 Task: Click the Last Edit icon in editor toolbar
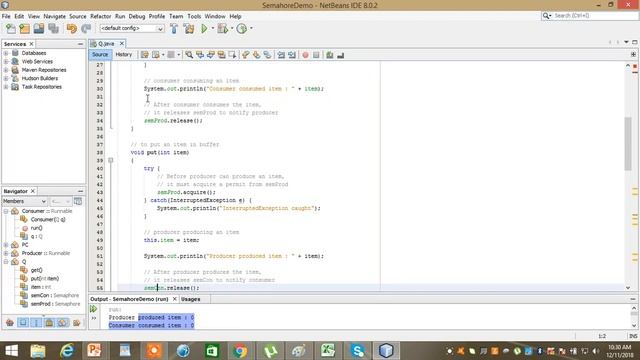tap(144, 55)
